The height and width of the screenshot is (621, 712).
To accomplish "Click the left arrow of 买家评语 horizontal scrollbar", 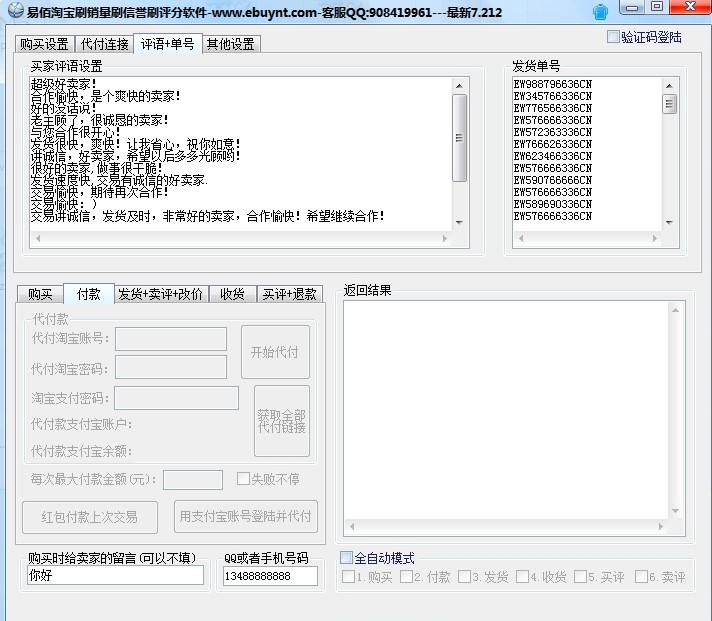I will pyautogui.click(x=38, y=238).
